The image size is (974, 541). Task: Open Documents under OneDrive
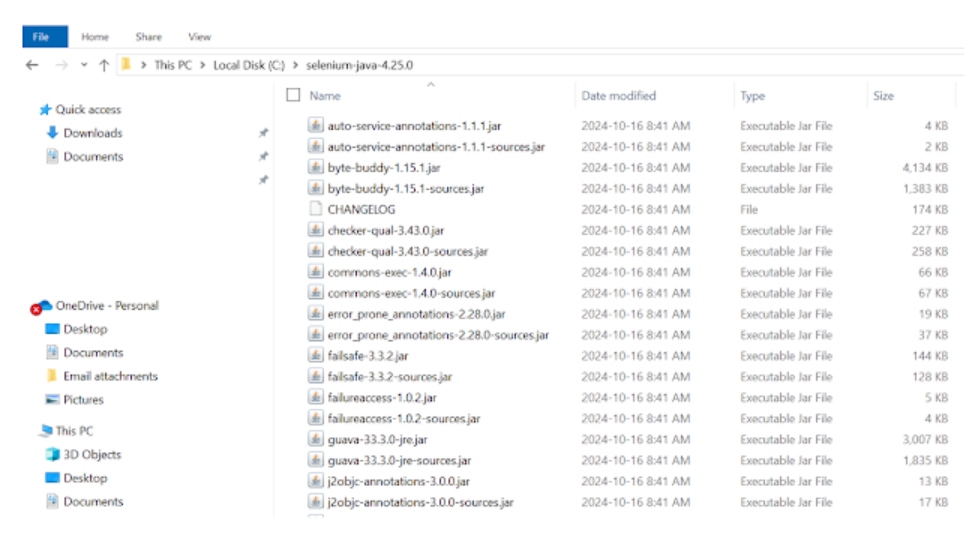(x=93, y=353)
